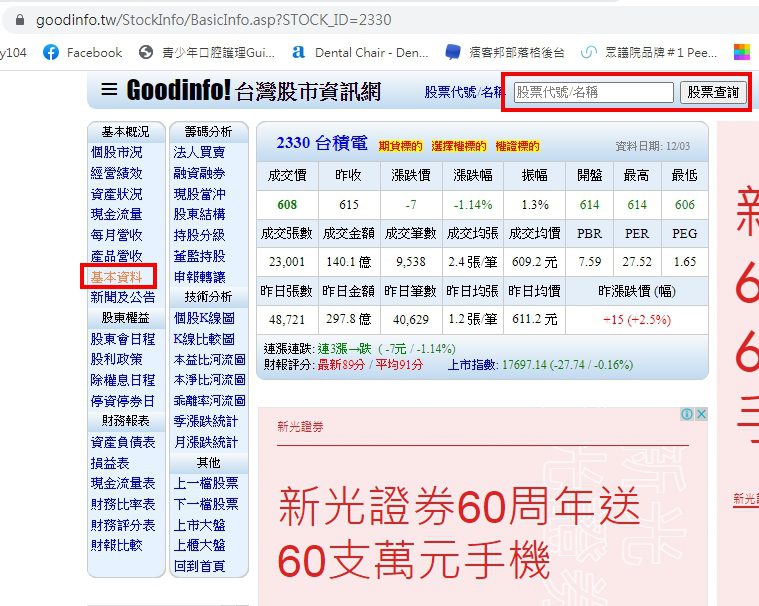Open the 上市大盤 link

(x=199, y=525)
